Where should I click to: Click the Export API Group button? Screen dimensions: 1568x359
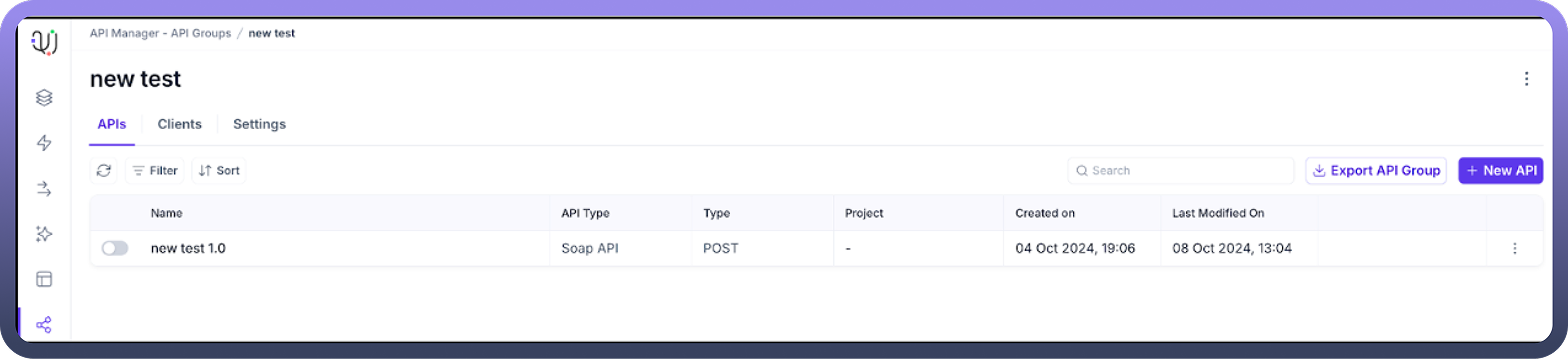1376,171
